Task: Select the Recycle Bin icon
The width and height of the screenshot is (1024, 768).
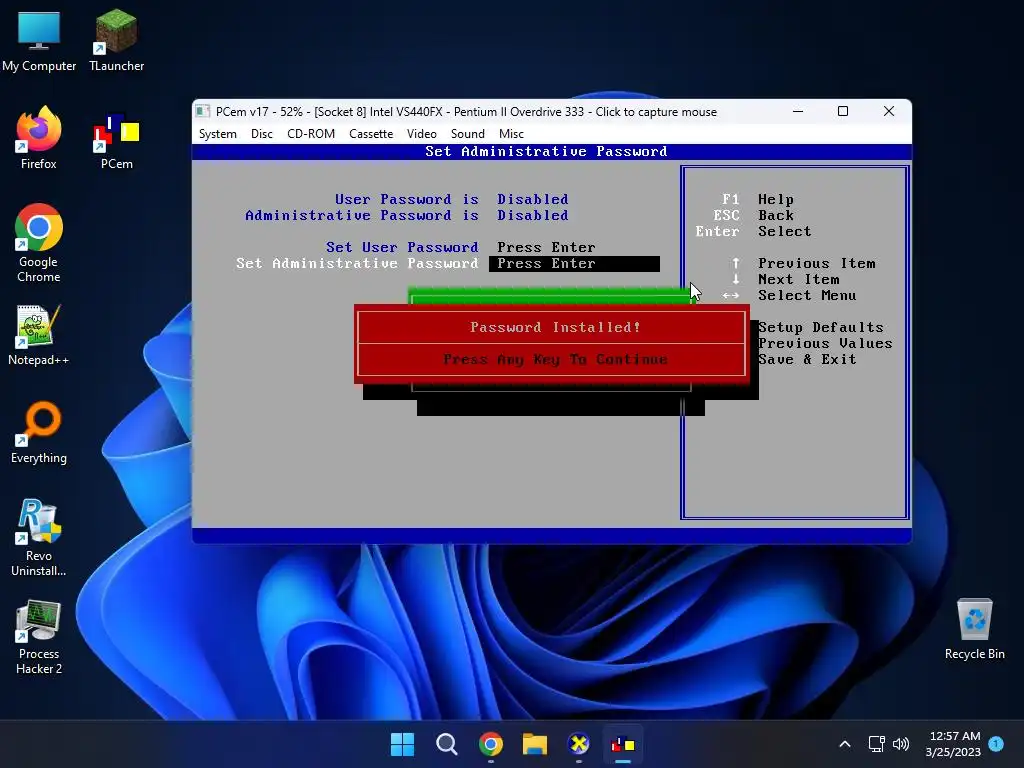Action: (974, 628)
